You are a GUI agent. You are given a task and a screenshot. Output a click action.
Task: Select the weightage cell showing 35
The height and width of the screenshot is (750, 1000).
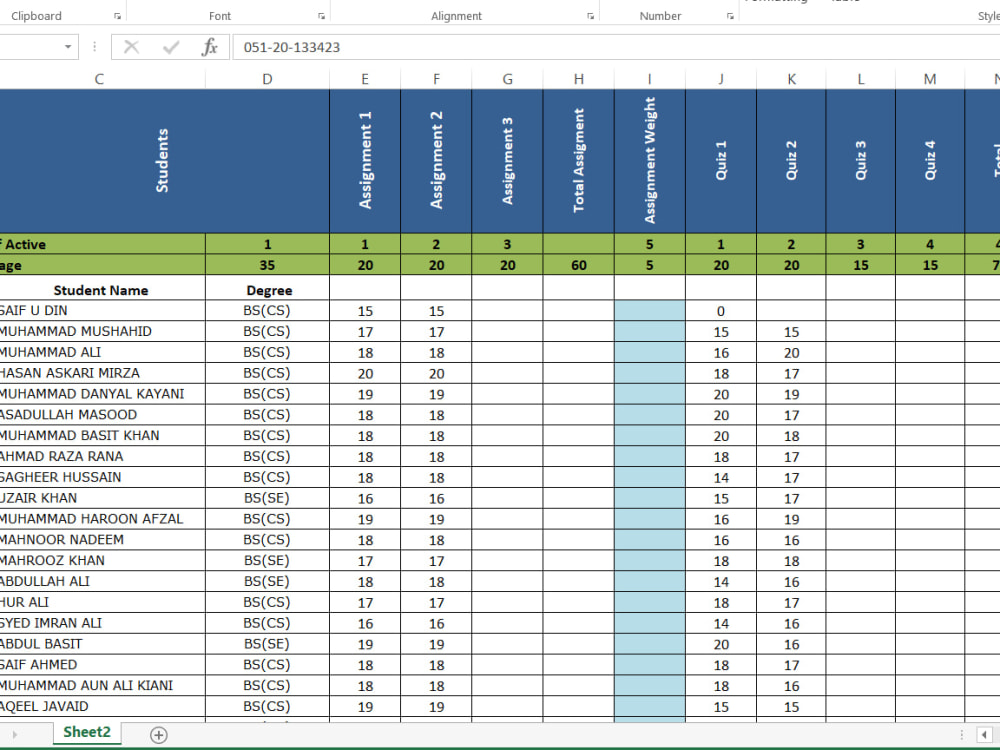tap(267, 265)
